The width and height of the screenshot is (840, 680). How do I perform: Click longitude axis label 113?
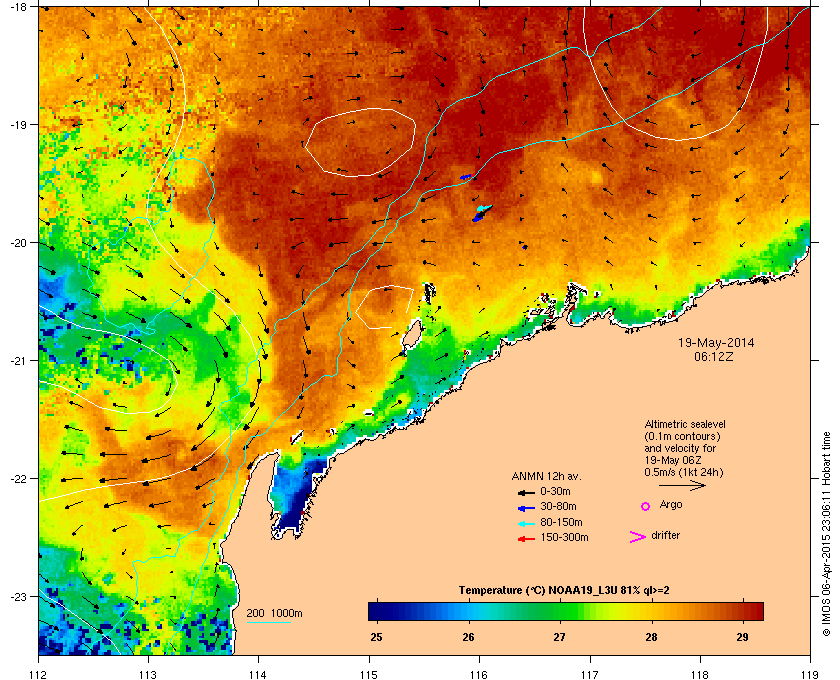148,675
